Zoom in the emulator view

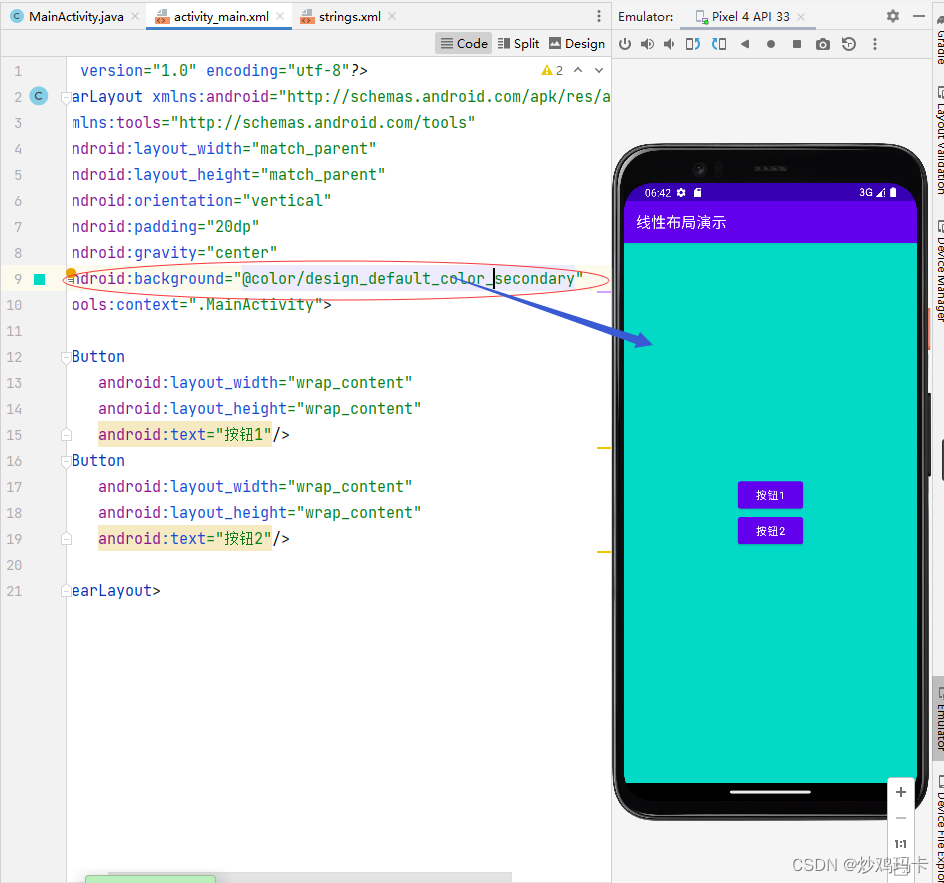[x=901, y=792]
